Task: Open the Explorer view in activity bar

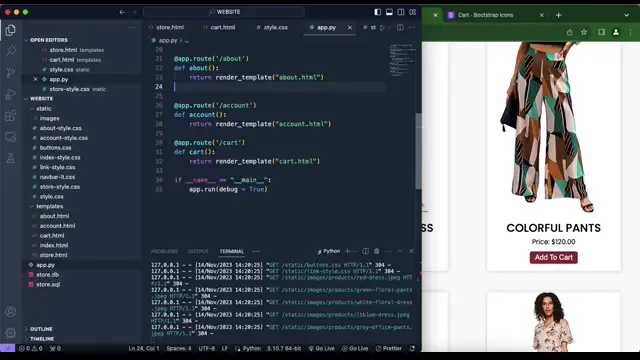Action: (x=11, y=30)
